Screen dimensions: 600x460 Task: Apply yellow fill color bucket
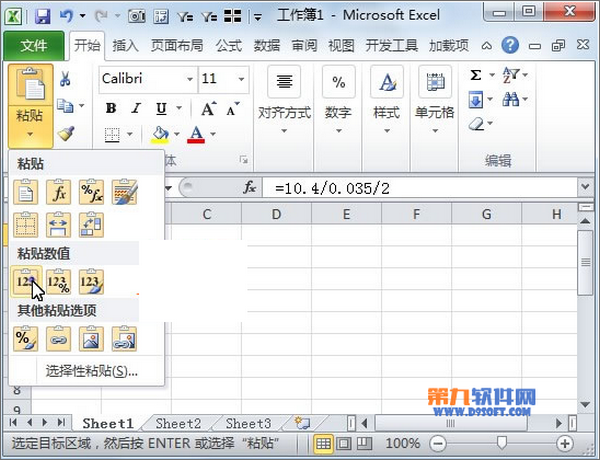[x=160, y=135]
